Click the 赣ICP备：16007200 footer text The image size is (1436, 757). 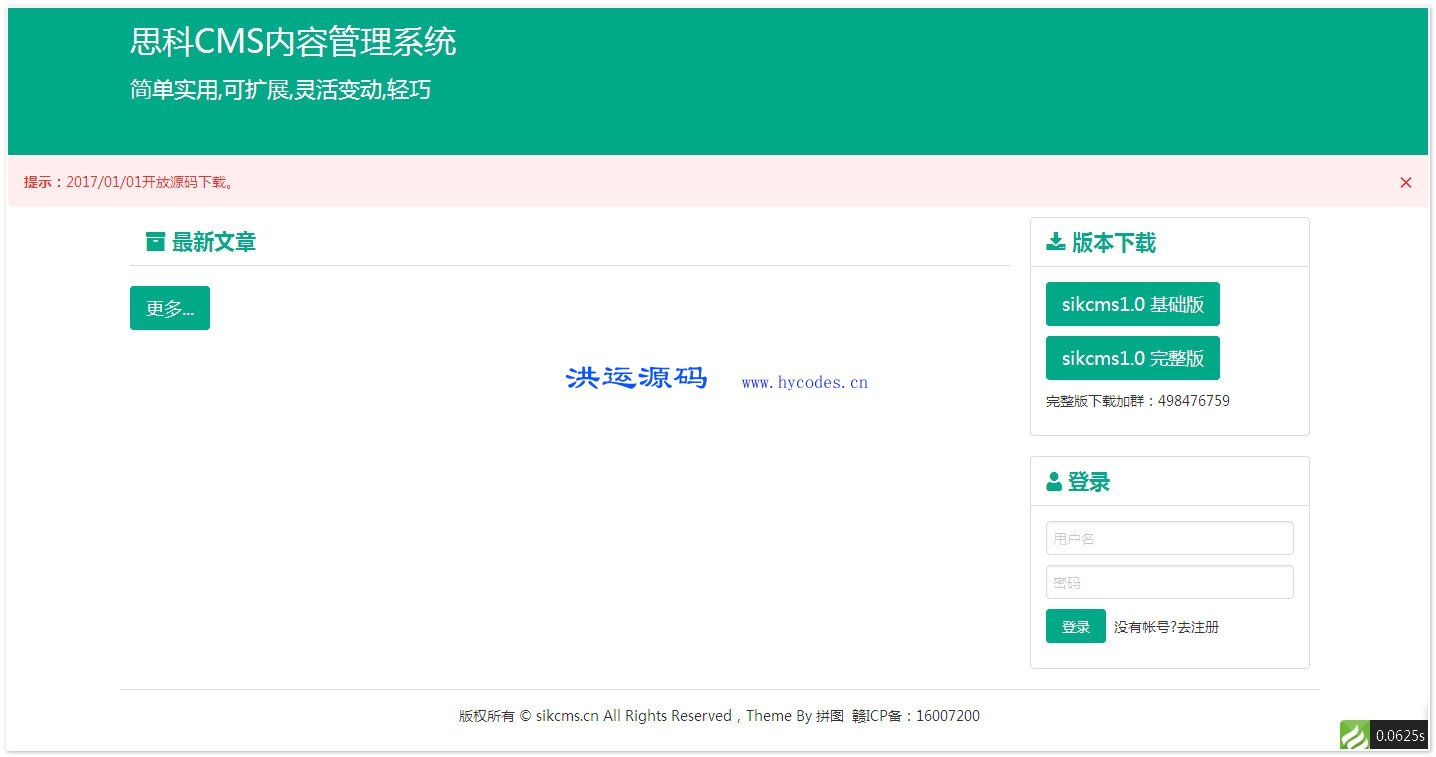pos(916,716)
